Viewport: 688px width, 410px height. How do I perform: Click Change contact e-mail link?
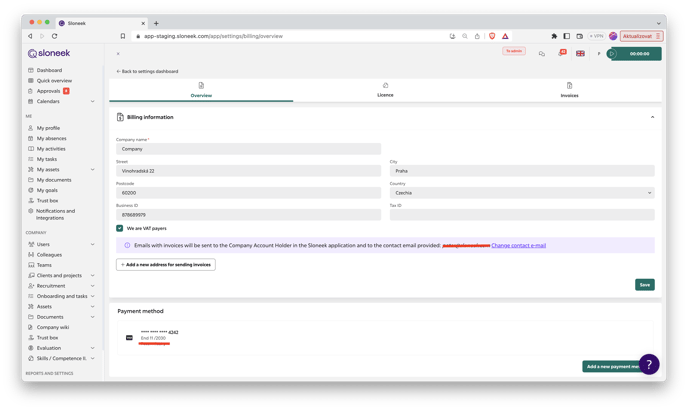click(519, 245)
